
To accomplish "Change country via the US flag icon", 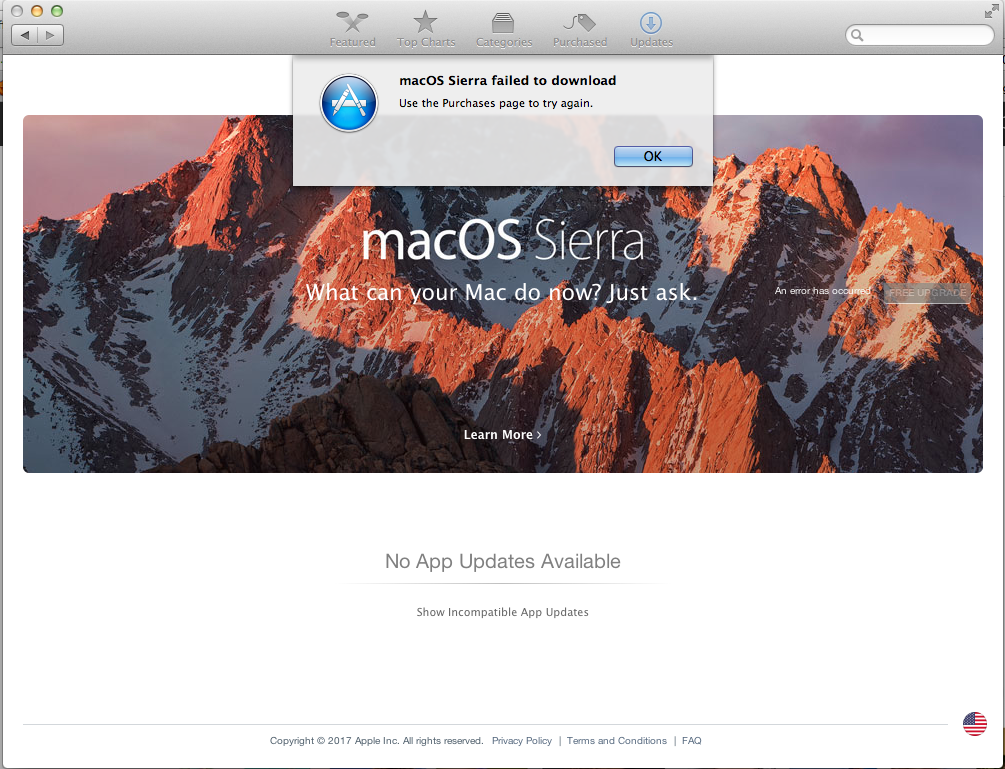I will 975,724.
